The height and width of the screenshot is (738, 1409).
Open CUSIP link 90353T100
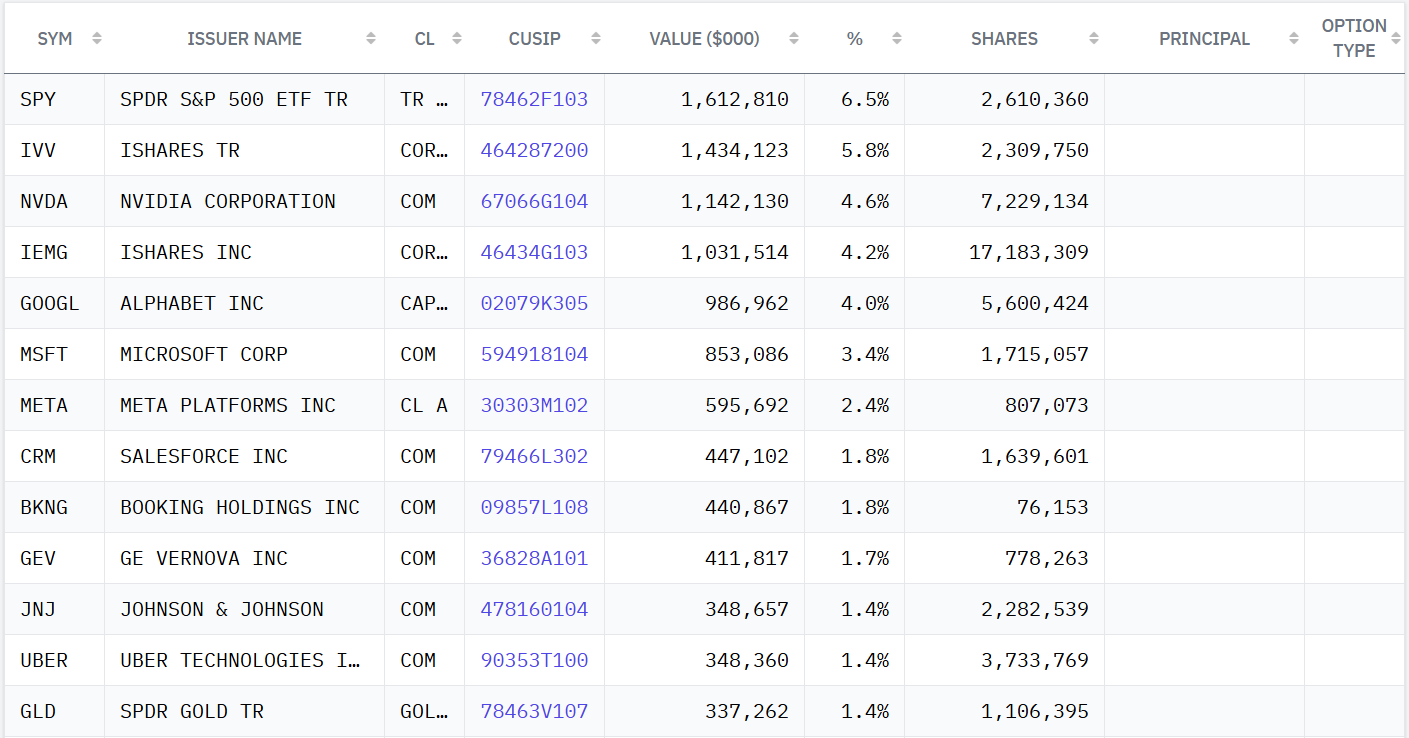pos(534,660)
